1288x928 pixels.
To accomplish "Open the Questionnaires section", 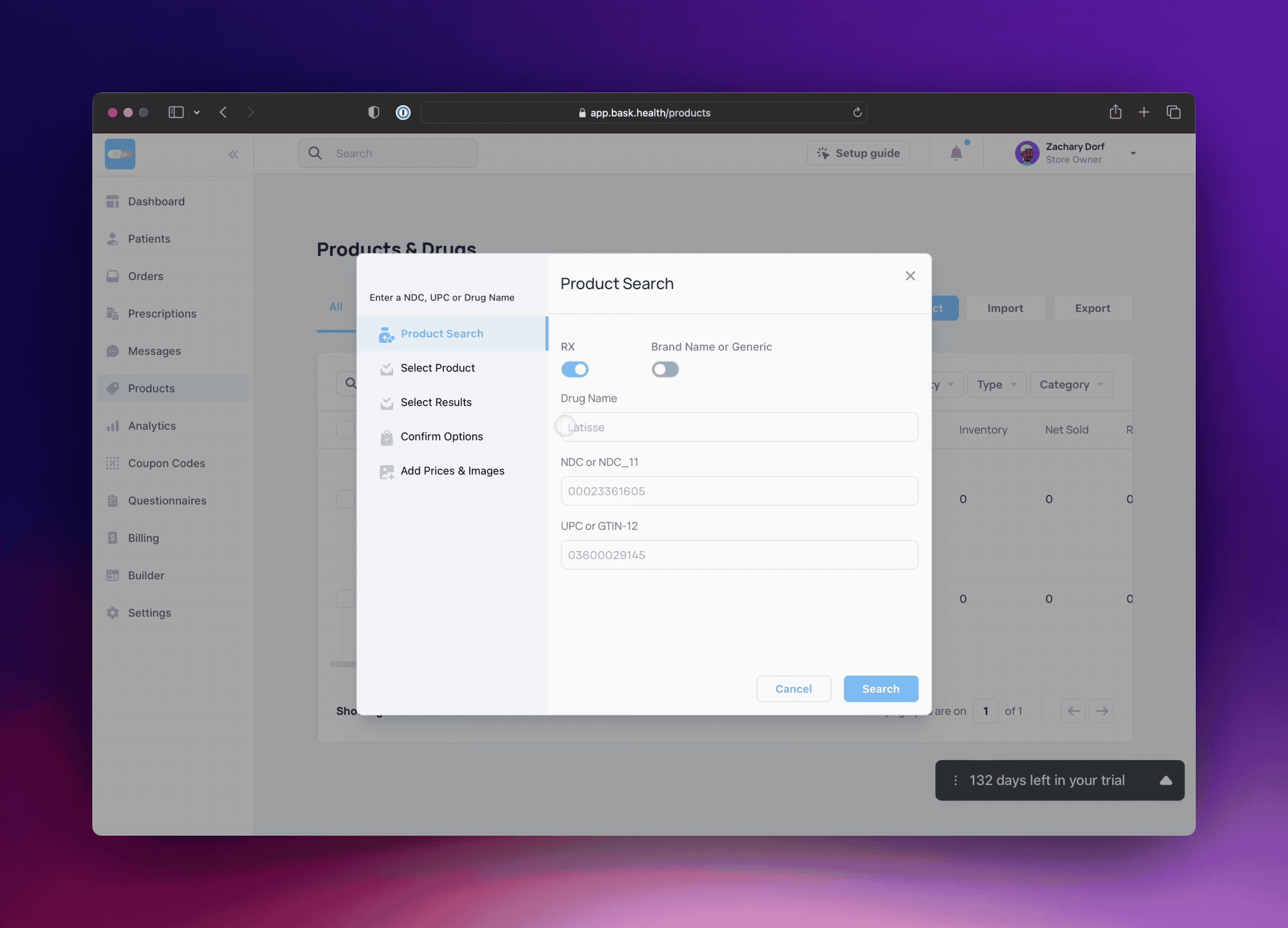I will (x=167, y=501).
